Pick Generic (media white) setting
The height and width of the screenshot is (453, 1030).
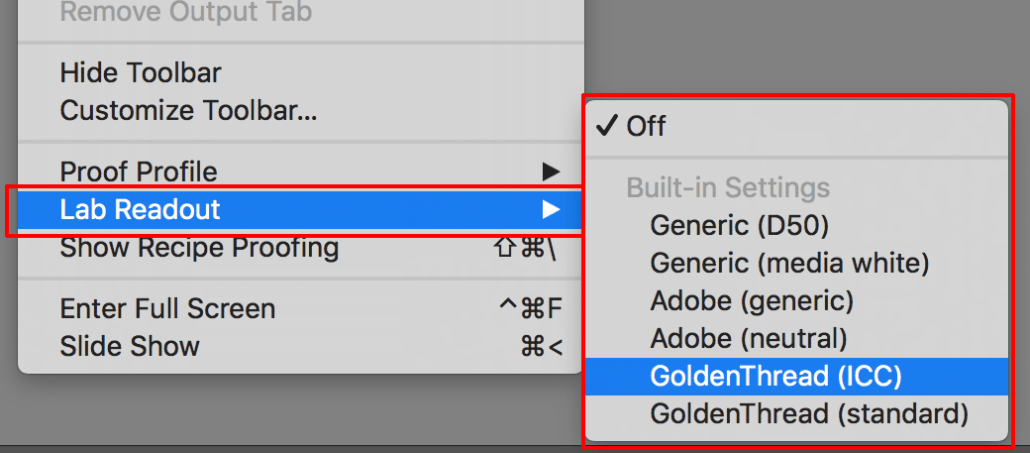pos(789,263)
